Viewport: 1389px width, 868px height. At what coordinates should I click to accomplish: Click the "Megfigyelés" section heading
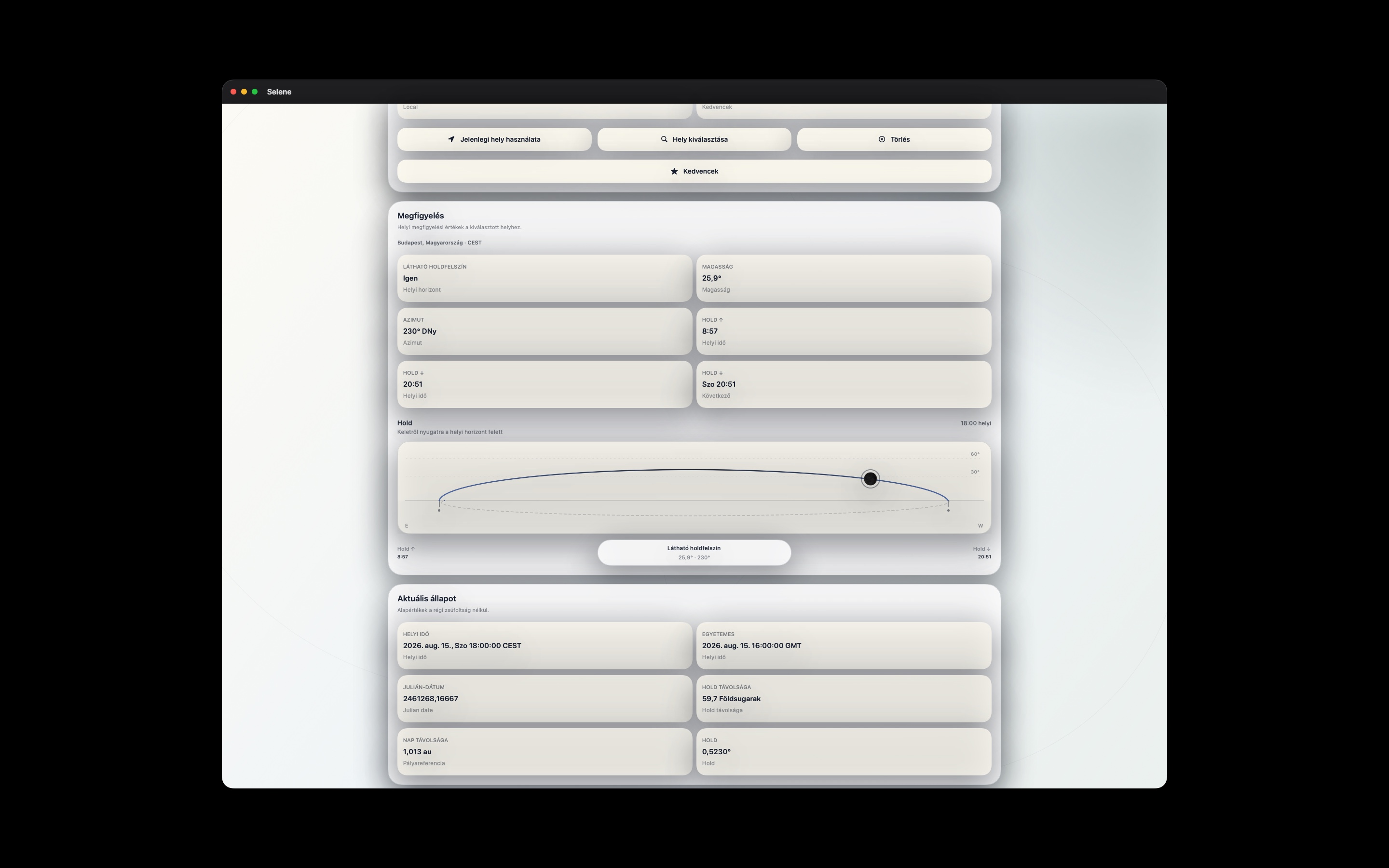[x=421, y=216]
